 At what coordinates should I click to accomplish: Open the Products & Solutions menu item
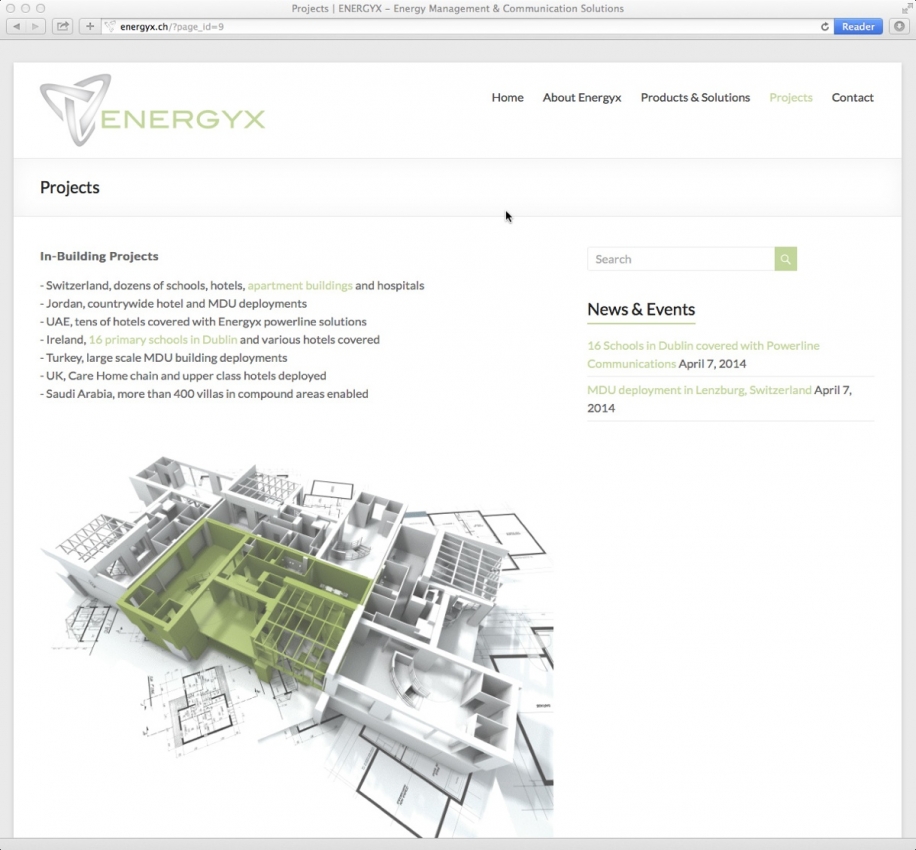pyautogui.click(x=695, y=98)
